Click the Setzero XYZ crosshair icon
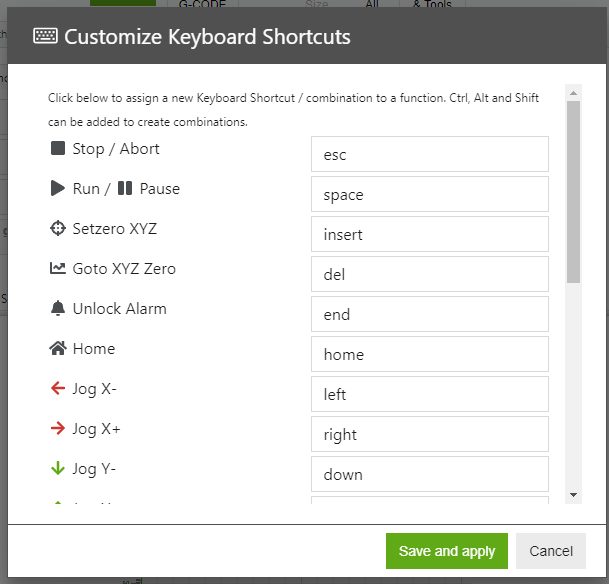 (58, 229)
